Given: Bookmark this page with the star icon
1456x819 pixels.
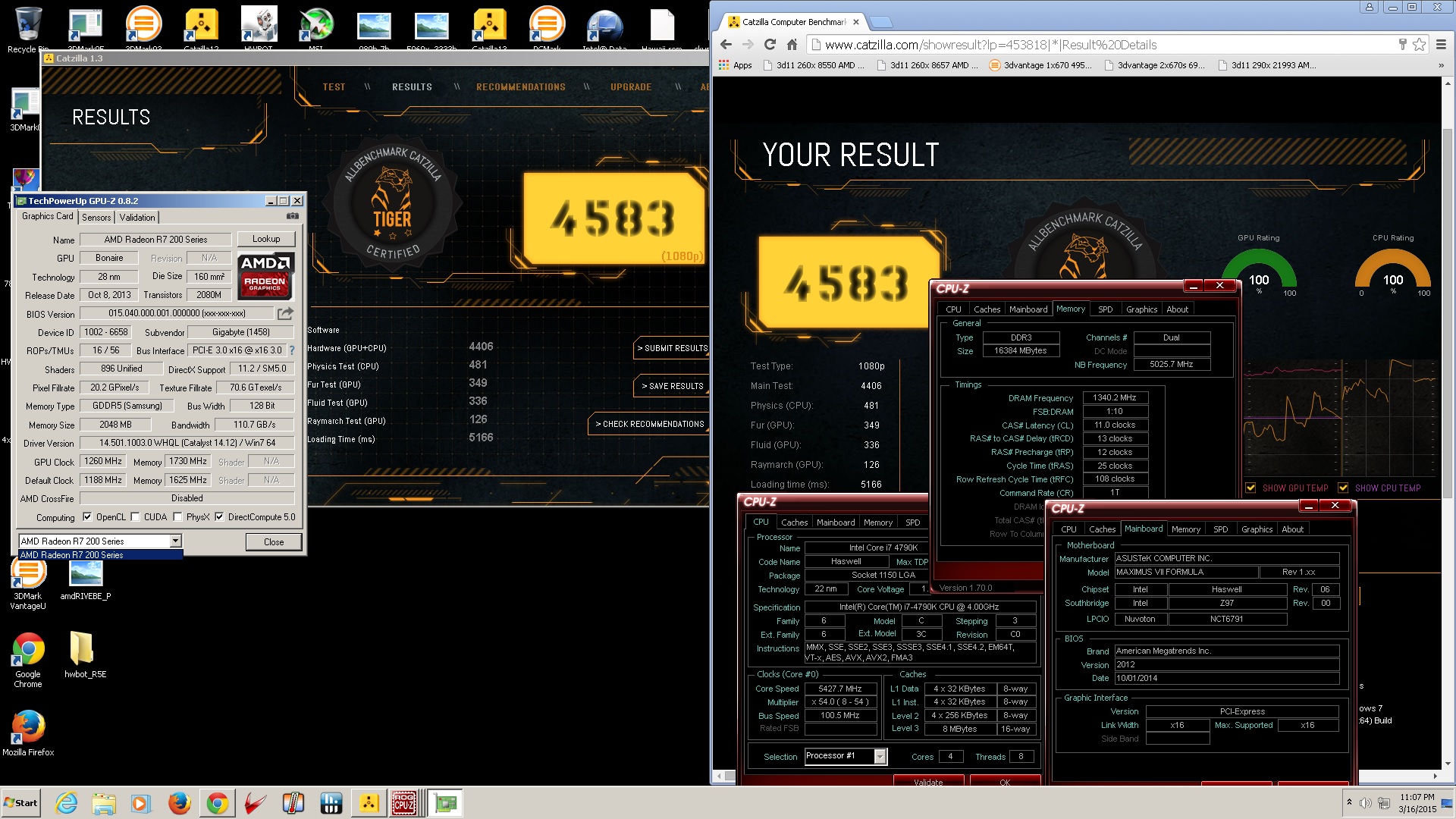Looking at the screenshot, I should (x=1419, y=45).
